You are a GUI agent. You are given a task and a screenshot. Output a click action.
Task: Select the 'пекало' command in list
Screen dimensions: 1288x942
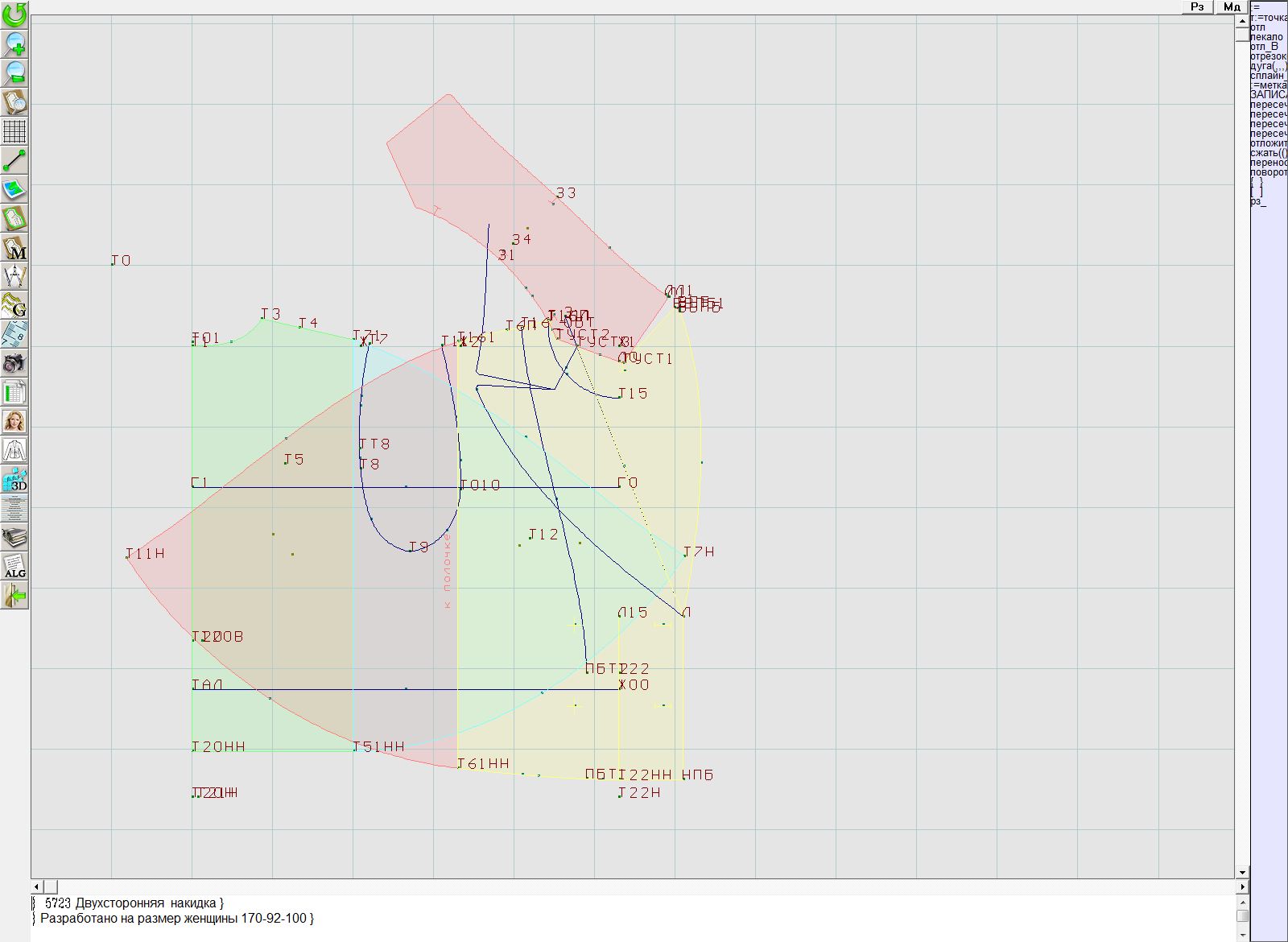tap(1266, 37)
